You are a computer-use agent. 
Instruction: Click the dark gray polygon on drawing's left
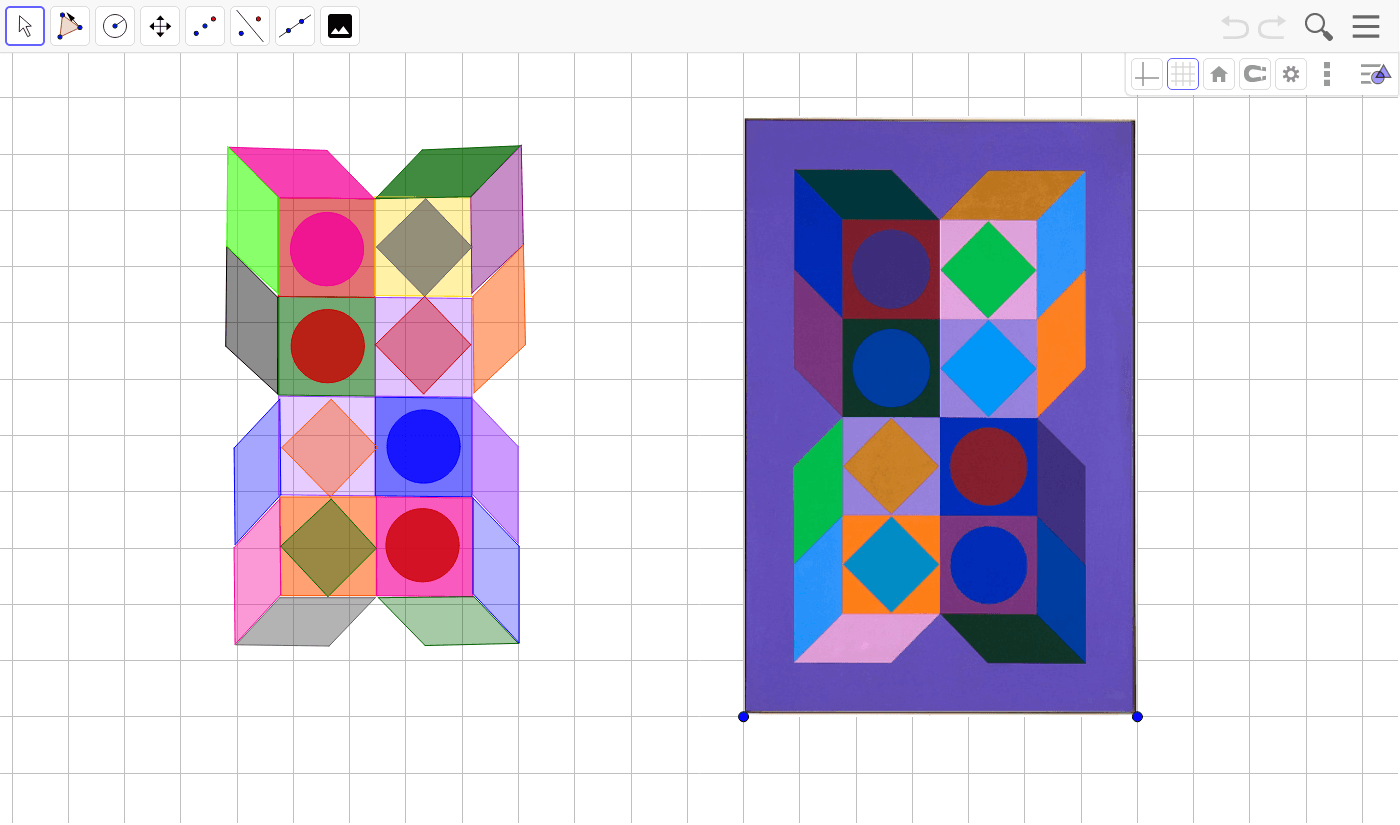click(x=251, y=320)
